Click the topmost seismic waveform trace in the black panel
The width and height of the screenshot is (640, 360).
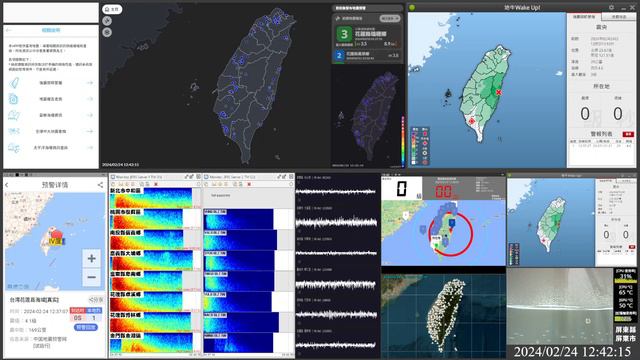click(336, 191)
